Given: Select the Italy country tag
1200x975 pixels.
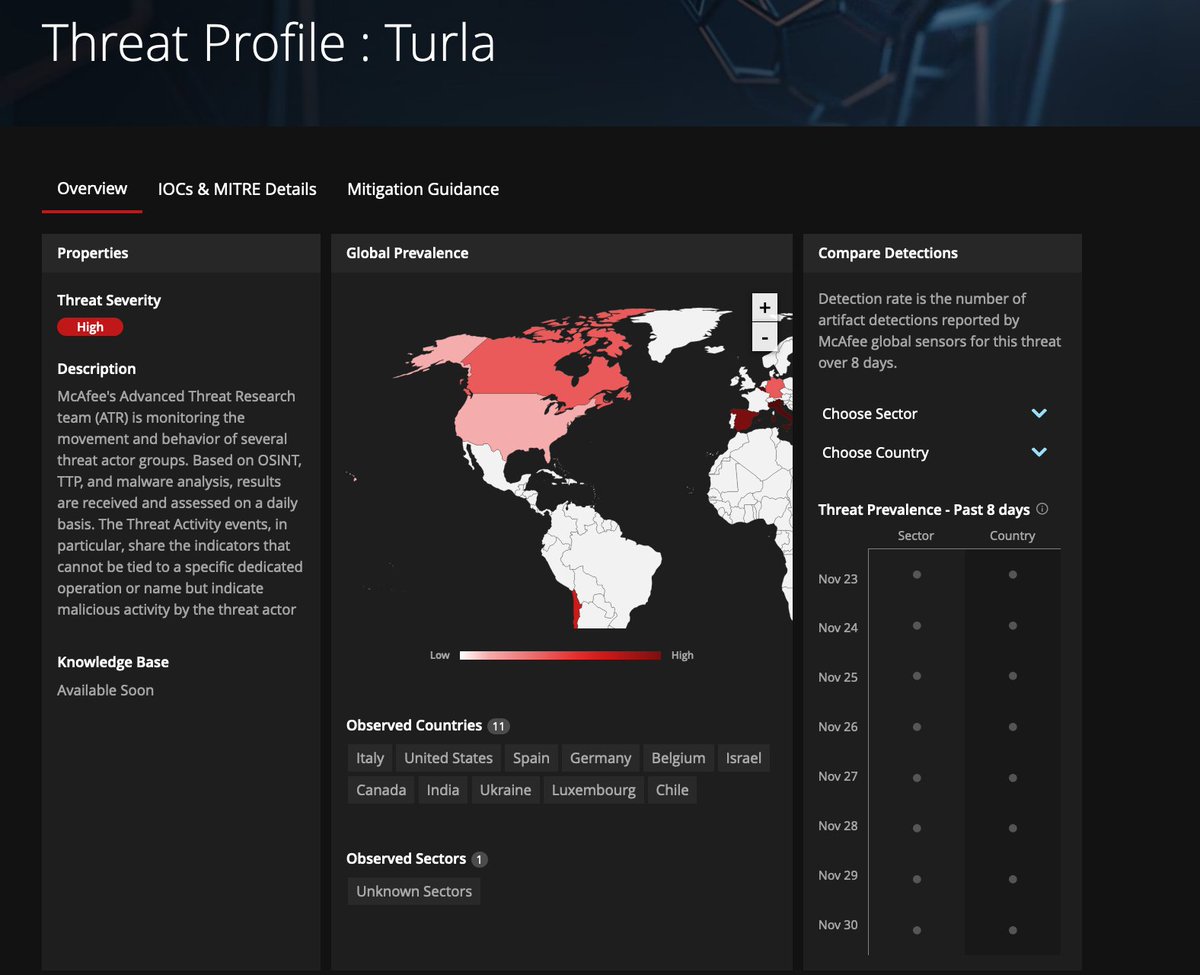Looking at the screenshot, I should 370,758.
